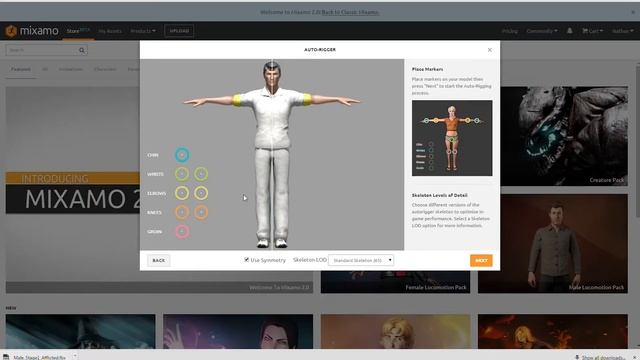Pick the left orange Knees marker
This screenshot has width=640, height=360.
pyautogui.click(x=182, y=212)
